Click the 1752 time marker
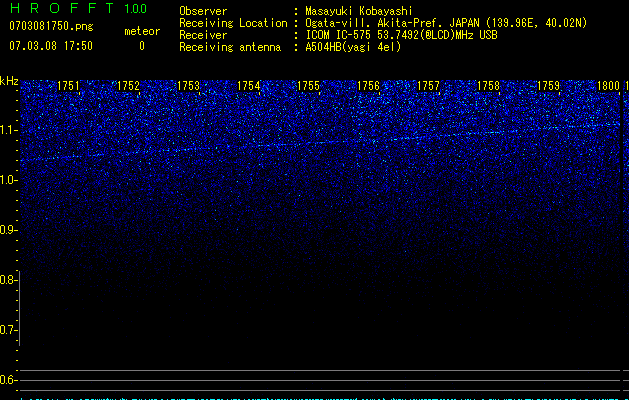The image size is (629, 400). 128,86
